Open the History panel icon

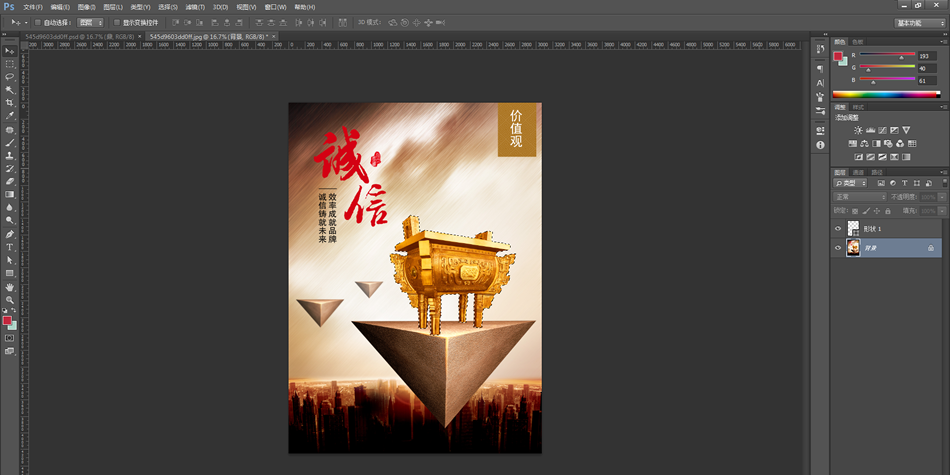click(820, 50)
